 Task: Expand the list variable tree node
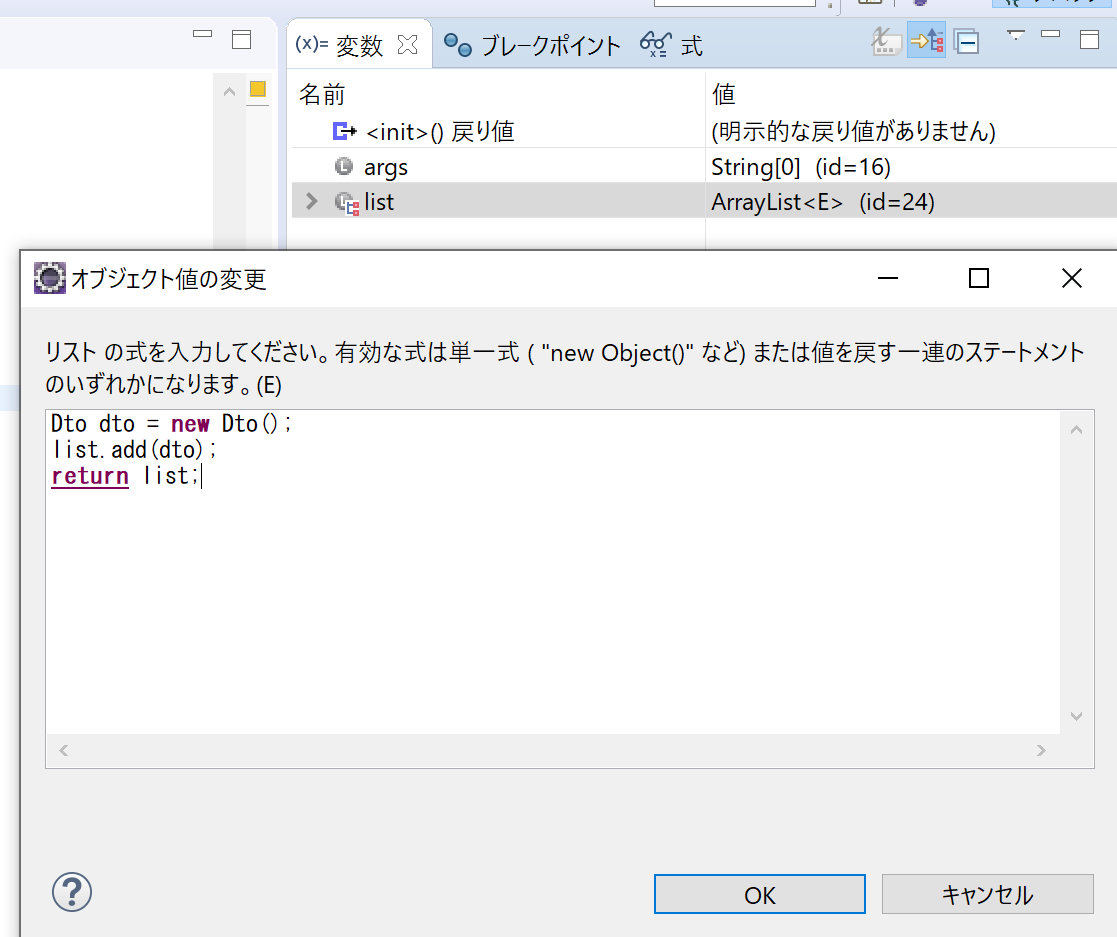[310, 201]
